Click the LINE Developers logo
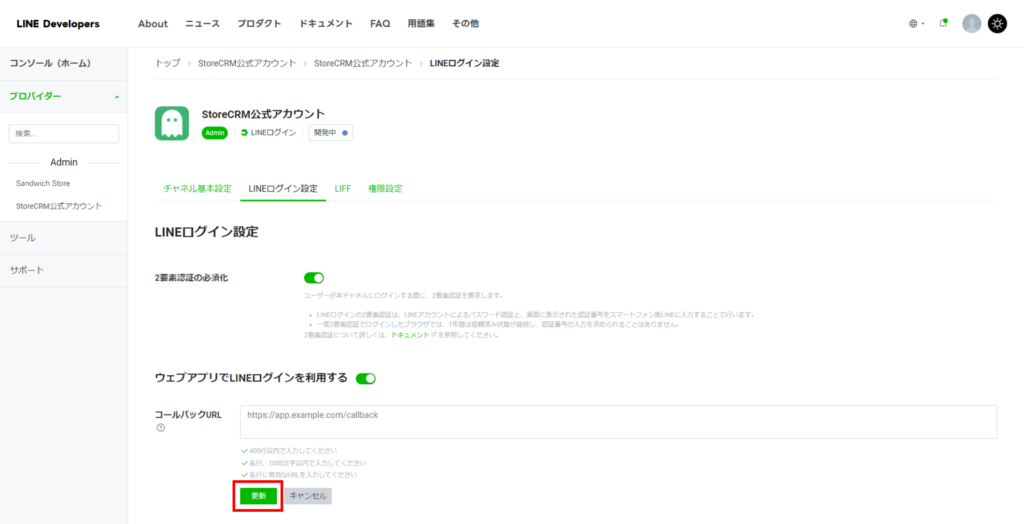Image resolution: width=1024 pixels, height=524 pixels. (x=58, y=24)
